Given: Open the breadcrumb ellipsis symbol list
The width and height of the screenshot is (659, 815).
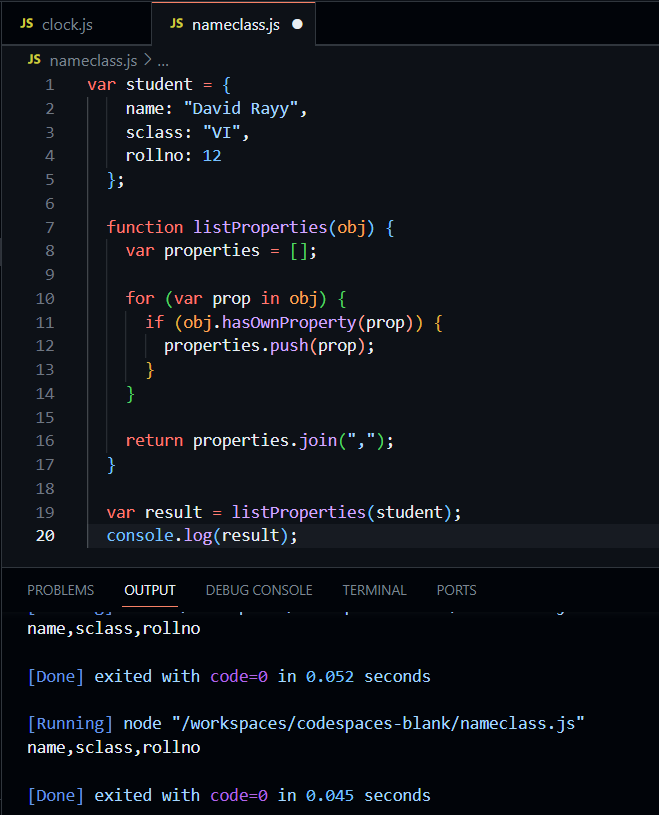Looking at the screenshot, I should point(163,61).
